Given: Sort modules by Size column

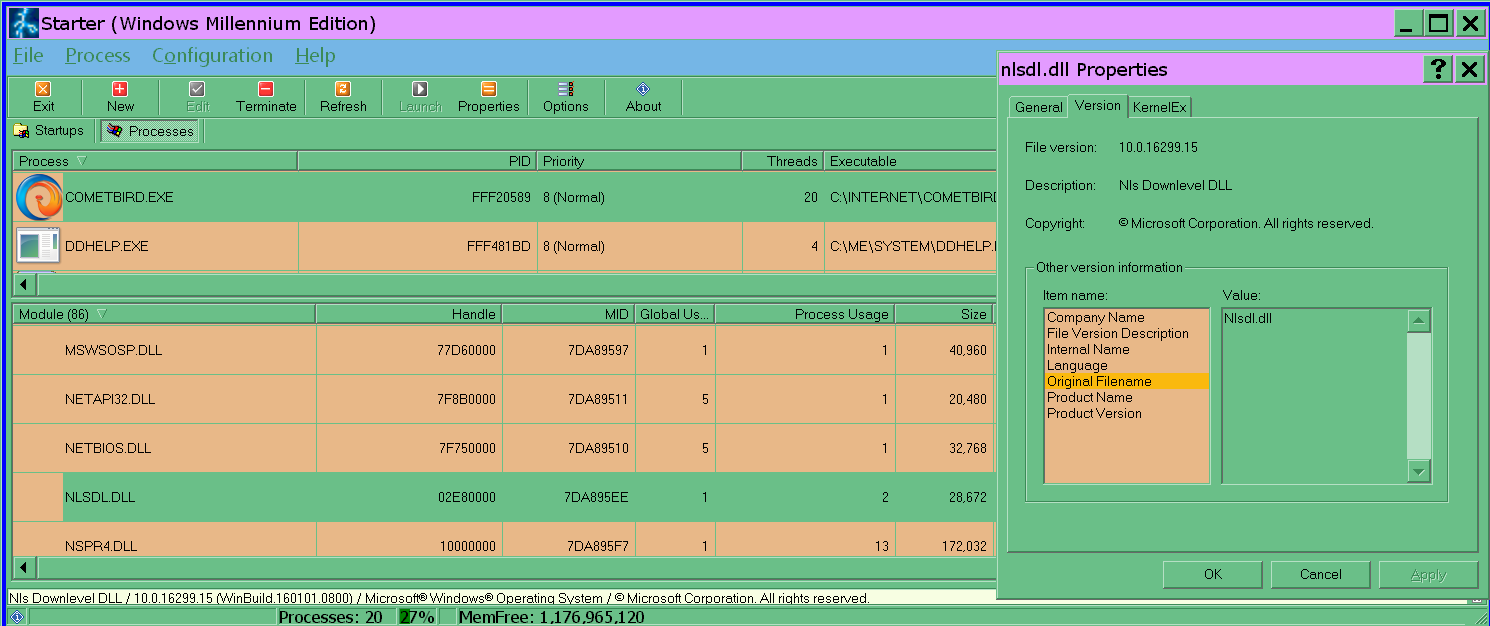Looking at the screenshot, I should click(x=943, y=314).
